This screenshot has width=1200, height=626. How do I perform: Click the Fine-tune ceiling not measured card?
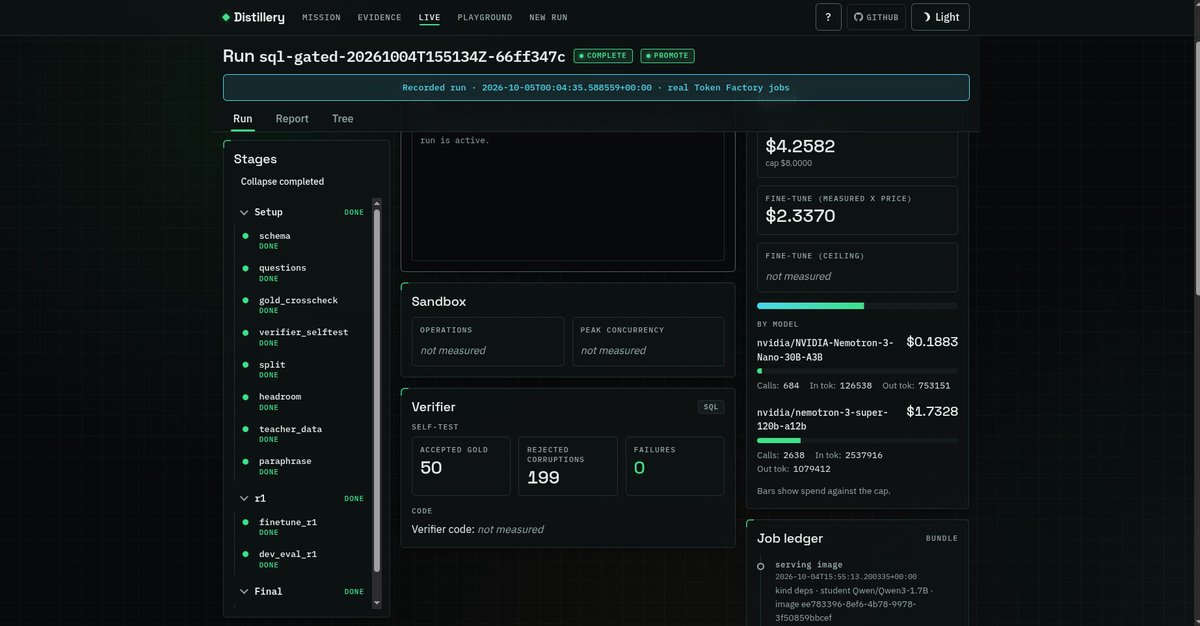(x=857, y=266)
